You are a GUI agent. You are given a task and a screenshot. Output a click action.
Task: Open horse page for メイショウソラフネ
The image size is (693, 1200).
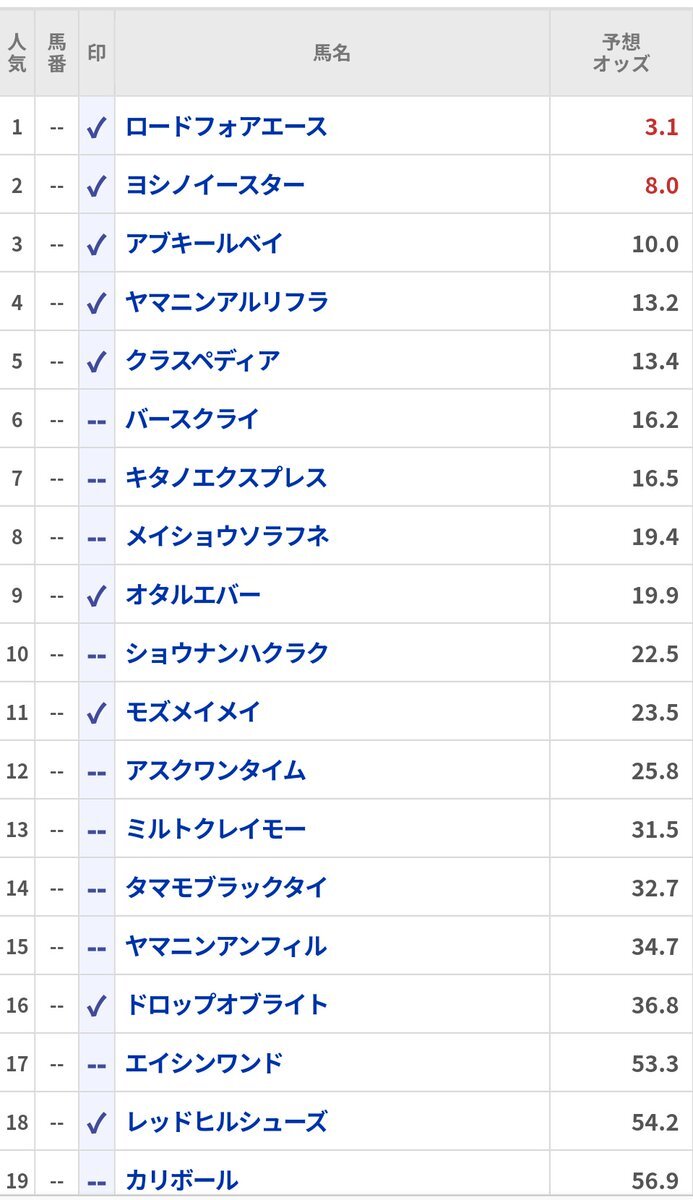227,537
